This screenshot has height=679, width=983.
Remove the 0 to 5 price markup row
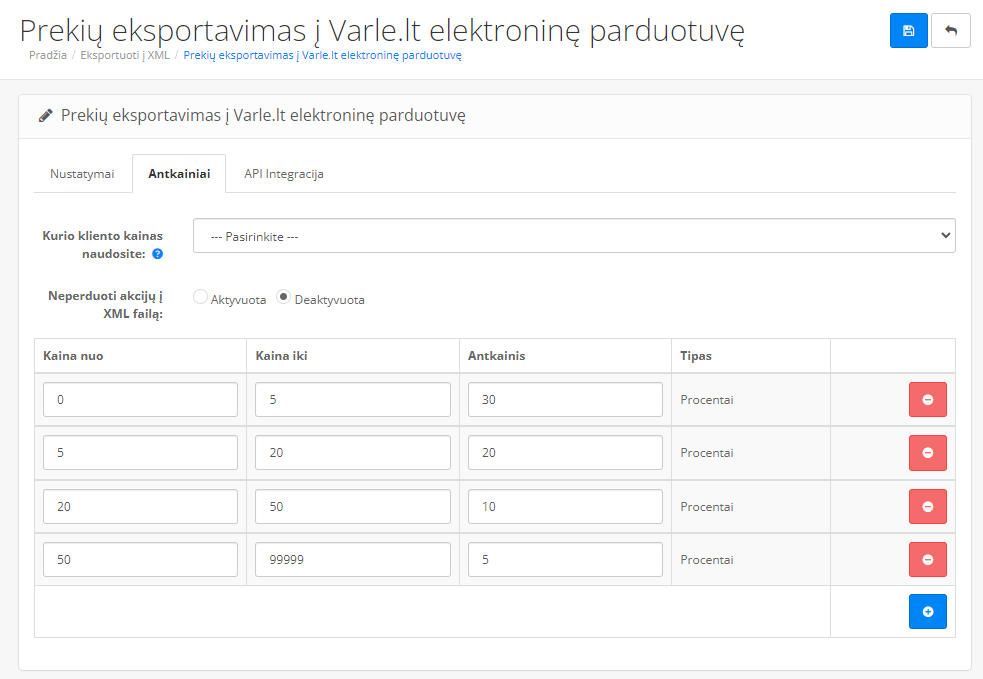927,400
